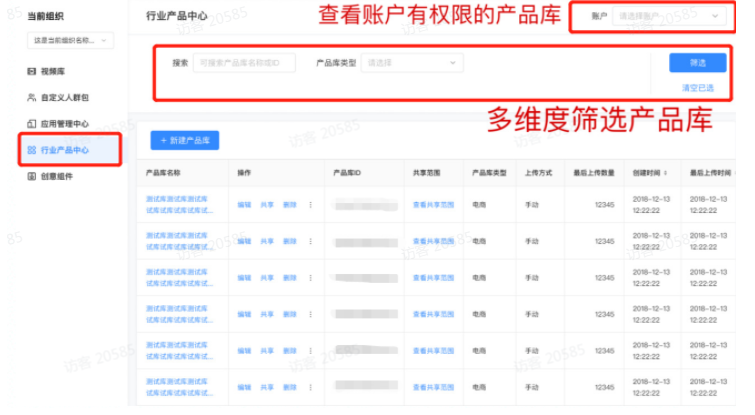Click 共享 in the fifth table row
This screenshot has height=415, width=755.
click(267, 351)
